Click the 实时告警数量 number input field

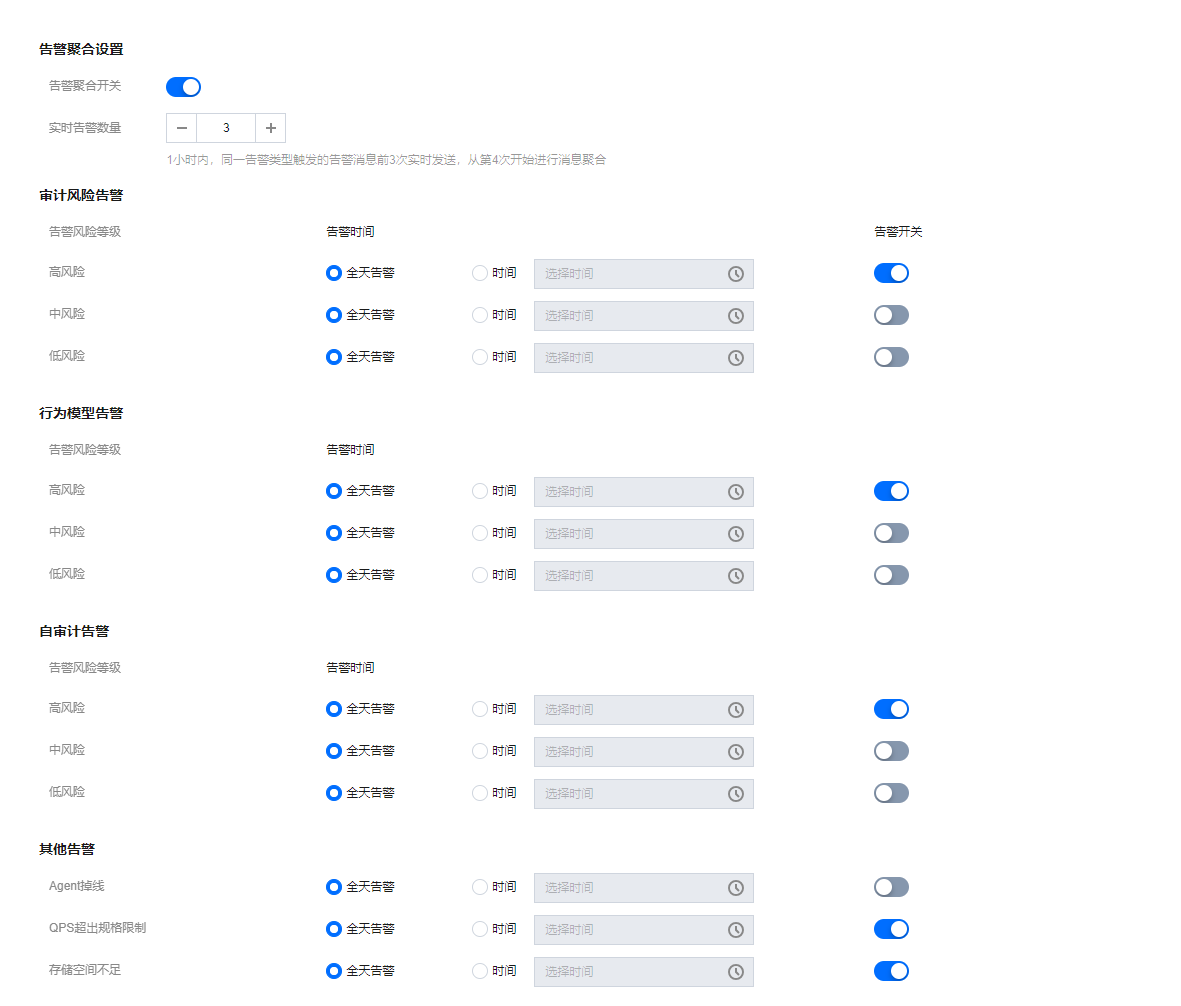(x=226, y=128)
